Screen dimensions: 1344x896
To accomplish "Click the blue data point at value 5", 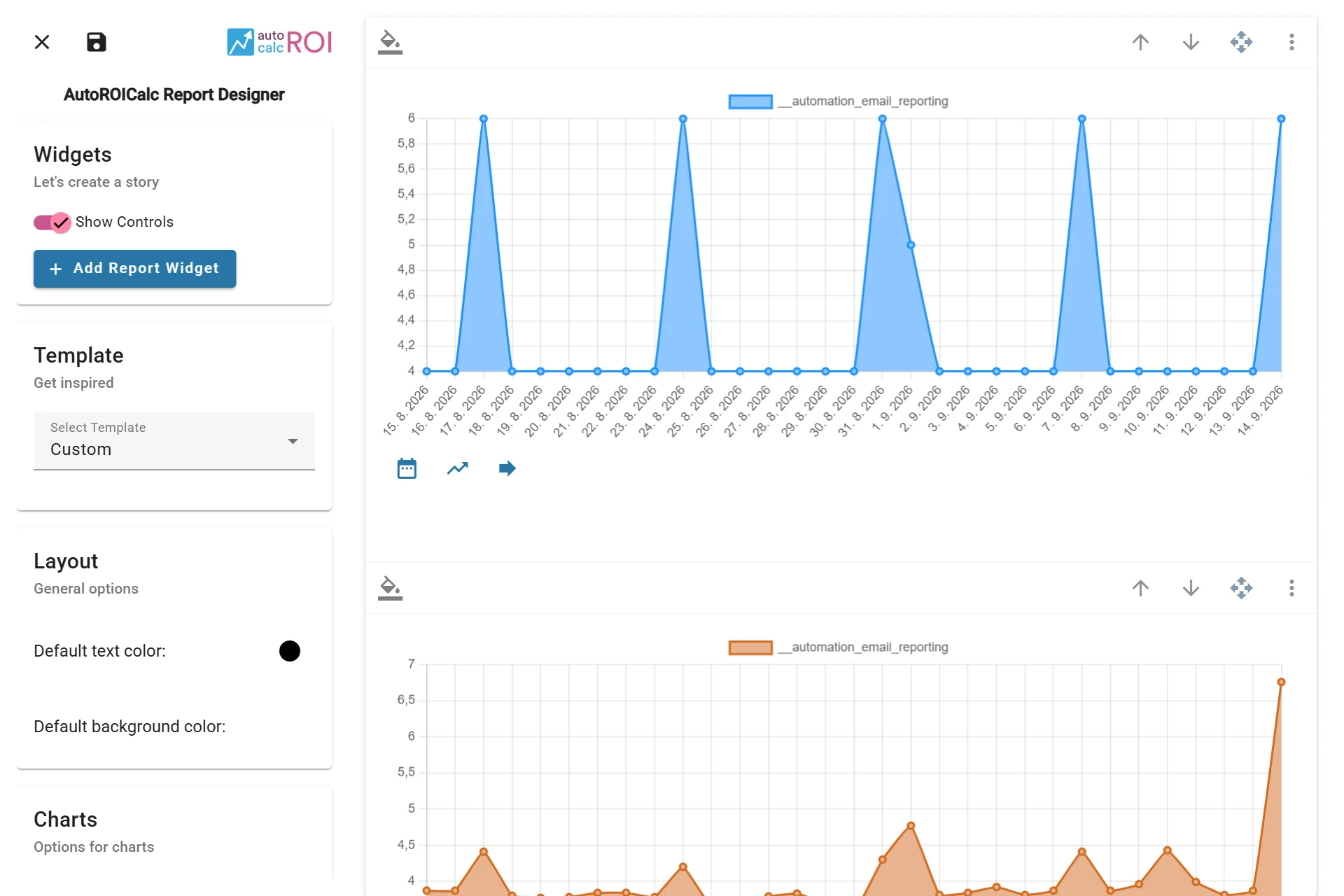I will [911, 245].
